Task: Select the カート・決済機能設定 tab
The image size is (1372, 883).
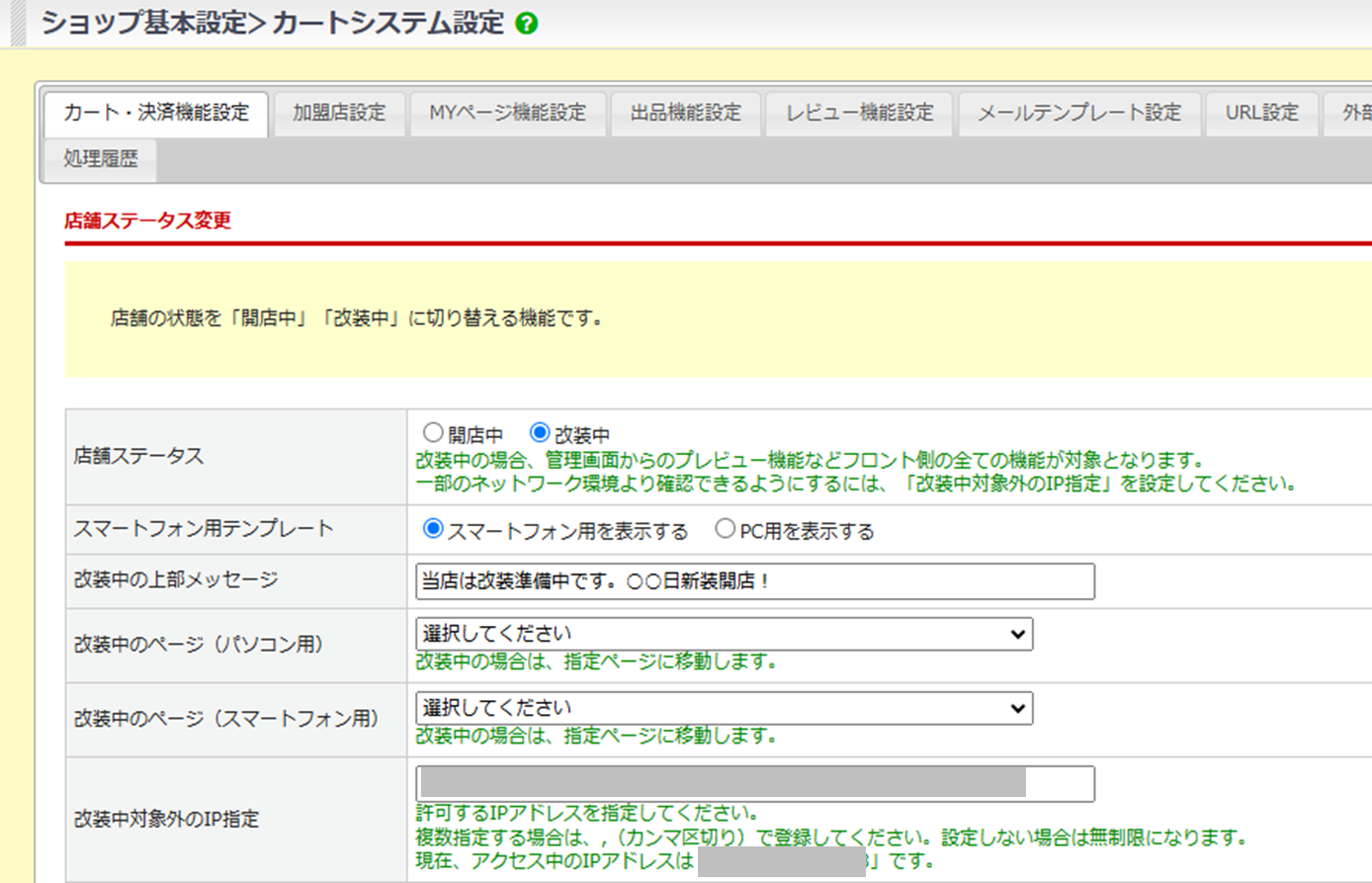Action: click(156, 113)
